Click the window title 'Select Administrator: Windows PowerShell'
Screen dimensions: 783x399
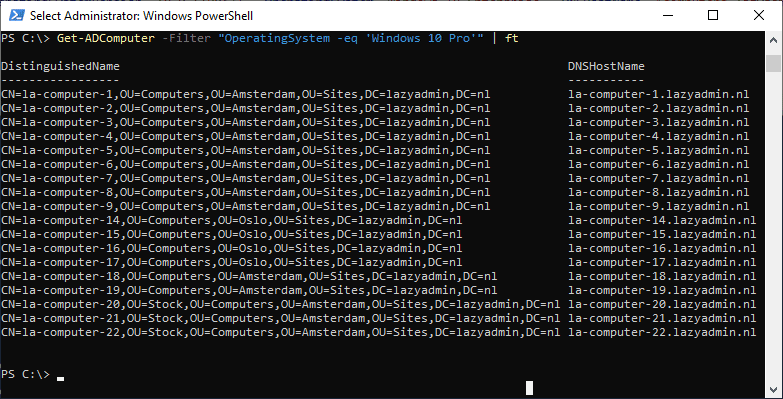(141, 15)
